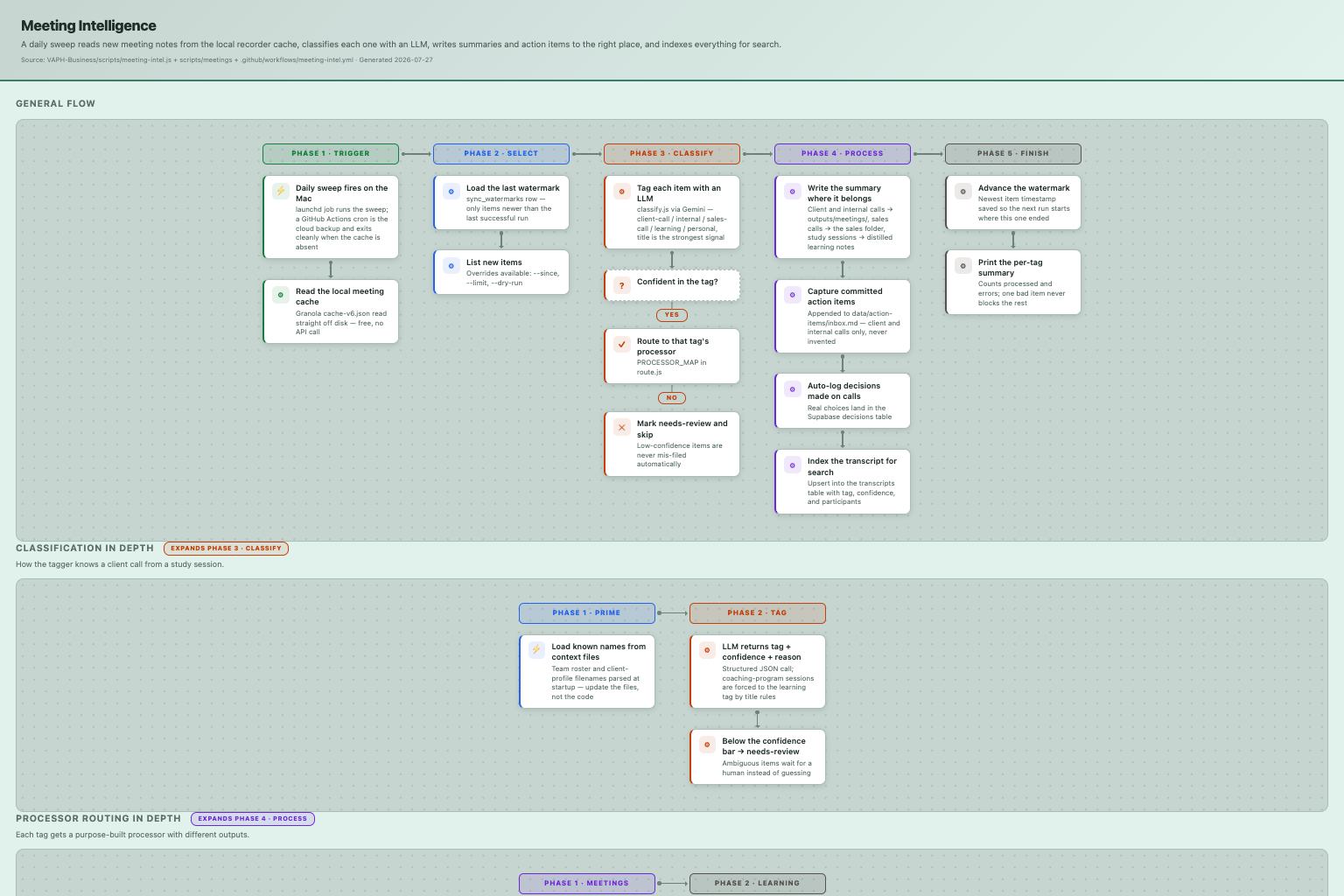Click the YES decision label
This screenshot has width=1344, height=896.
(x=672, y=315)
